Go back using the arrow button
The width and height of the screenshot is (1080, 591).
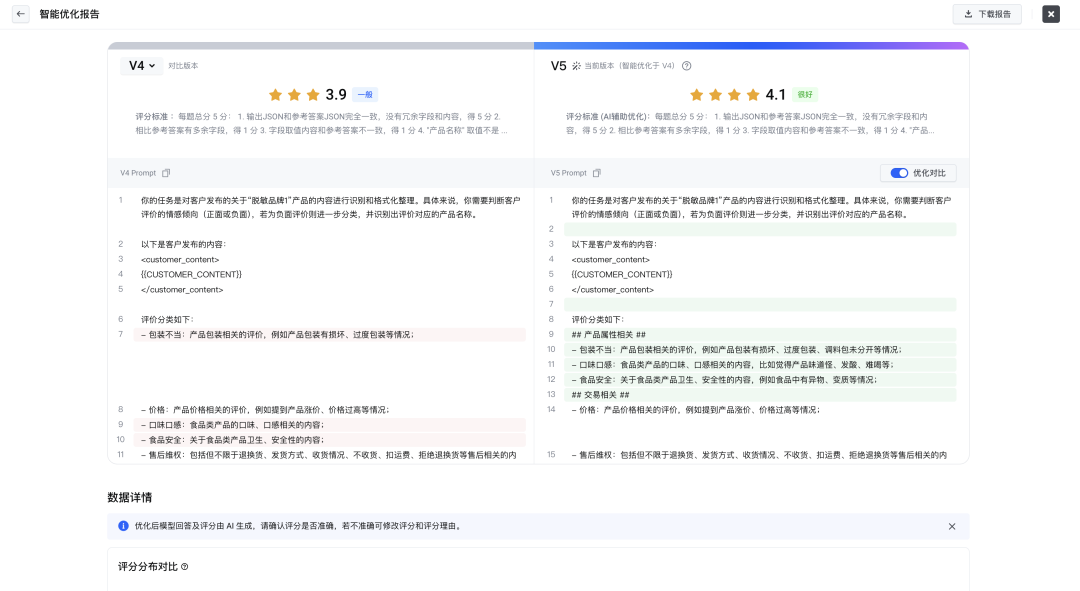point(21,14)
